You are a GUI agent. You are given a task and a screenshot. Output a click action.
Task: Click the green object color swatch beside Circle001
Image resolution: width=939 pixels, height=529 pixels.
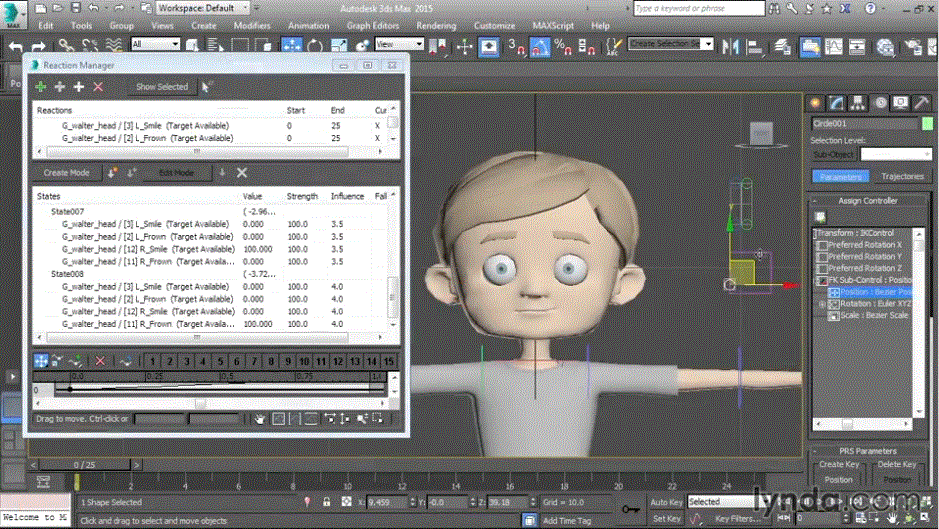[x=927, y=124]
